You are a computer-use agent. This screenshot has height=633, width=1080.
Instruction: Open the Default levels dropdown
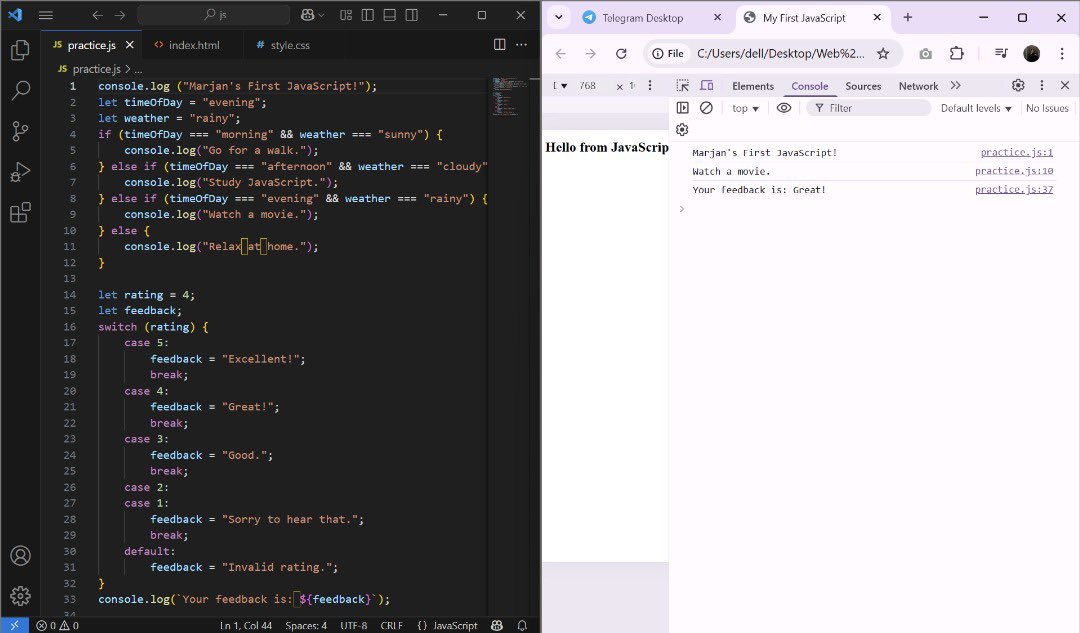click(975, 108)
